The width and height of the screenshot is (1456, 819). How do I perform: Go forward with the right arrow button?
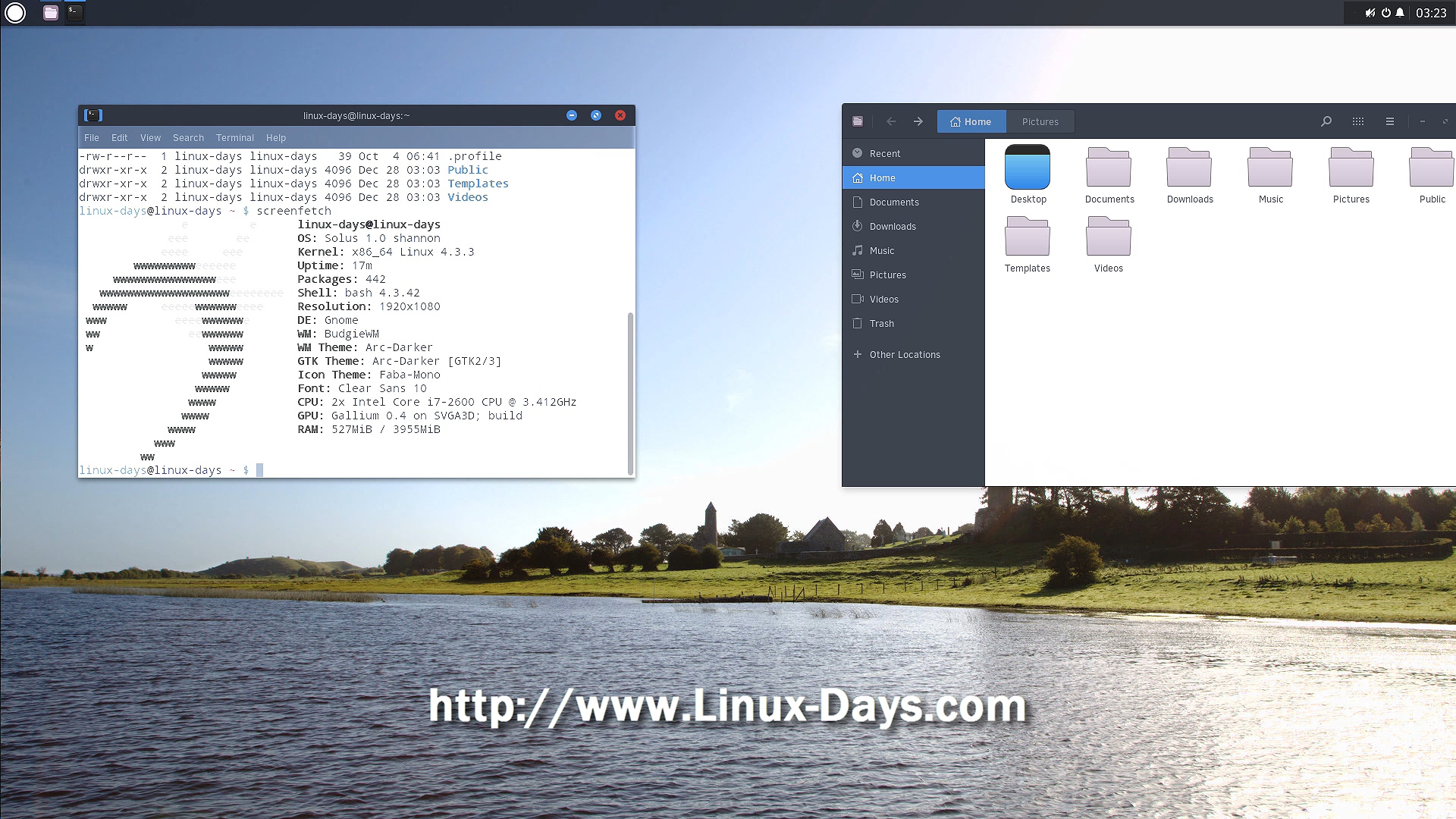(918, 121)
